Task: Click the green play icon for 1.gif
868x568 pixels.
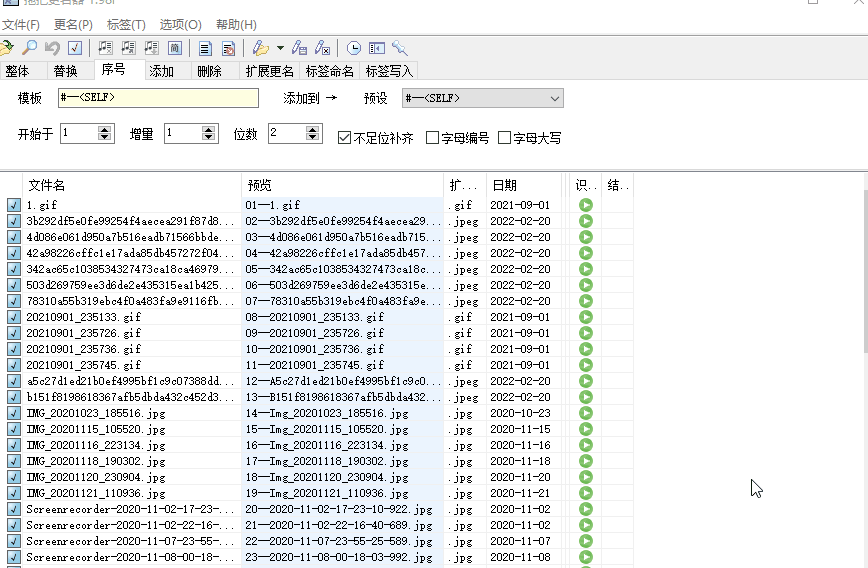Action: [586, 205]
